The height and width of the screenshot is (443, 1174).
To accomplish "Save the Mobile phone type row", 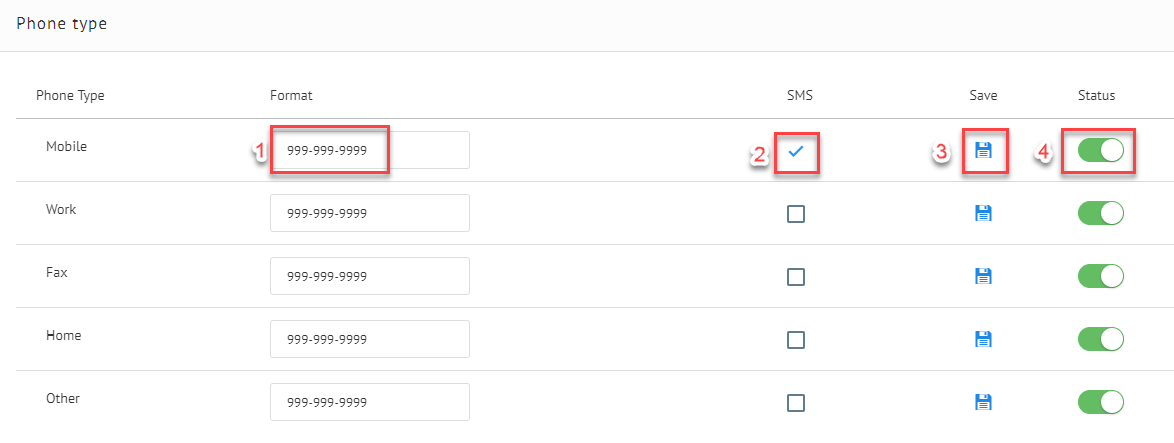I will 983,150.
